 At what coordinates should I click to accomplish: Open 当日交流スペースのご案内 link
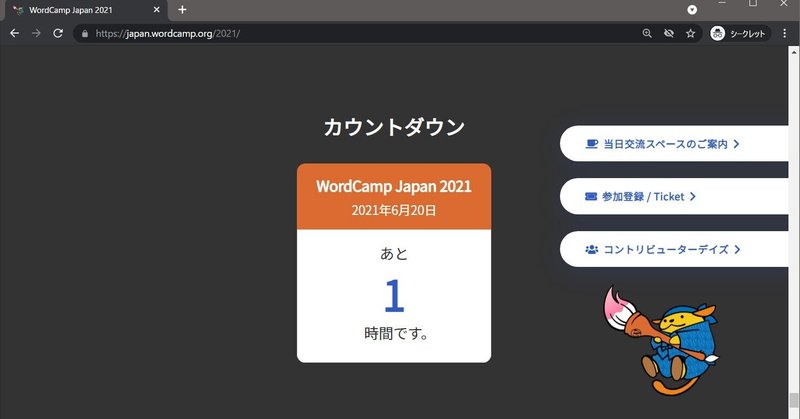tap(673, 144)
